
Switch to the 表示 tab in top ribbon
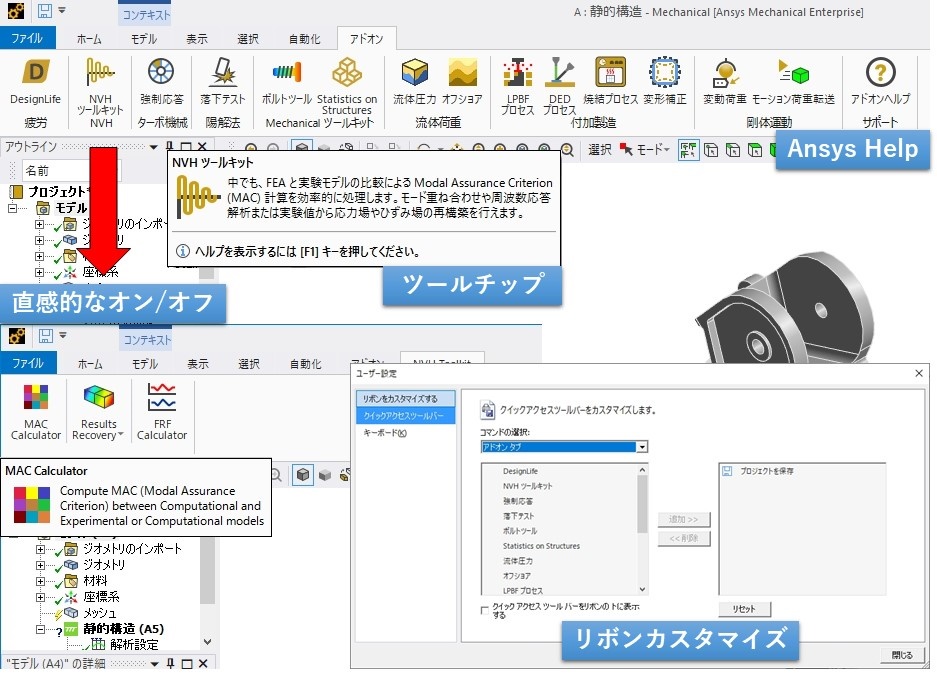[197, 39]
